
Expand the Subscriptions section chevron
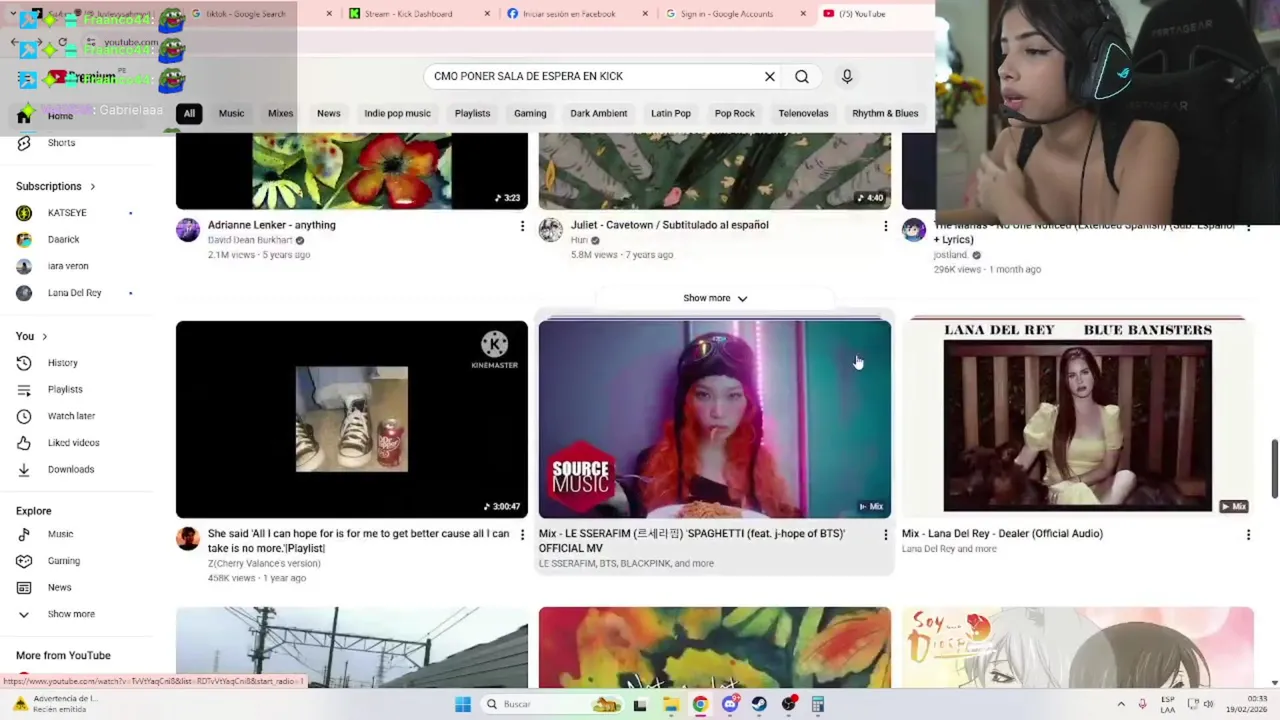(x=93, y=187)
